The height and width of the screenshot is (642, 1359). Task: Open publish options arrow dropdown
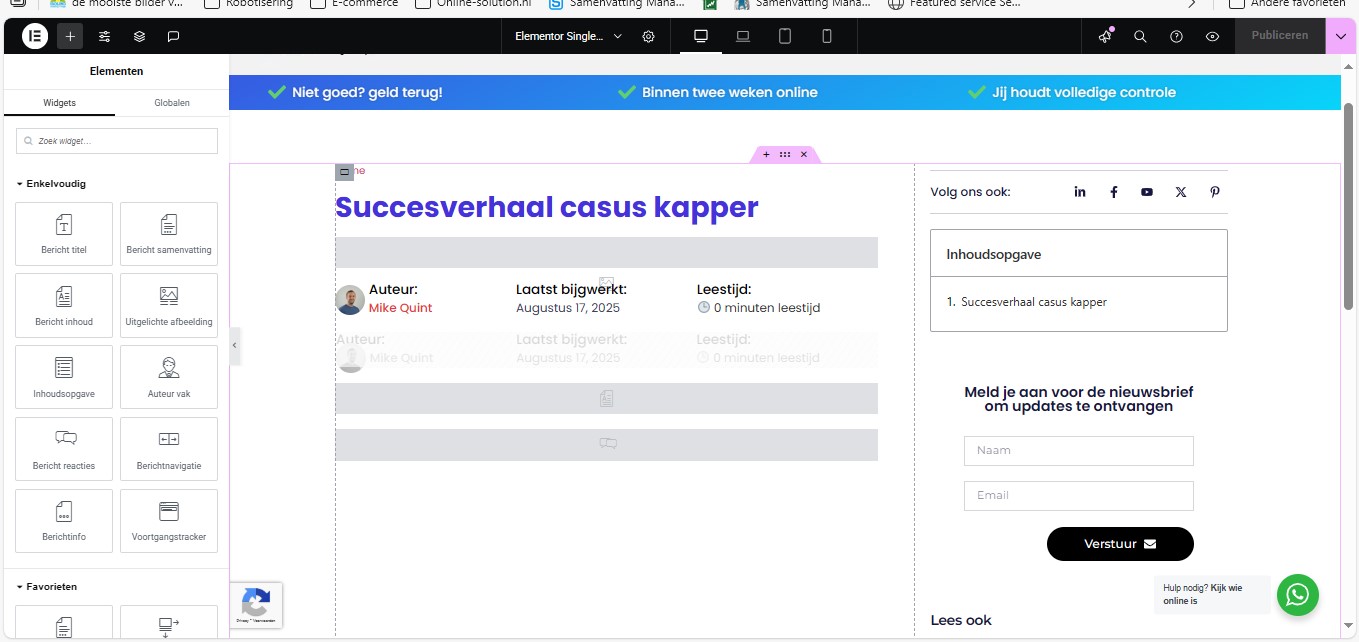pyautogui.click(x=1340, y=36)
